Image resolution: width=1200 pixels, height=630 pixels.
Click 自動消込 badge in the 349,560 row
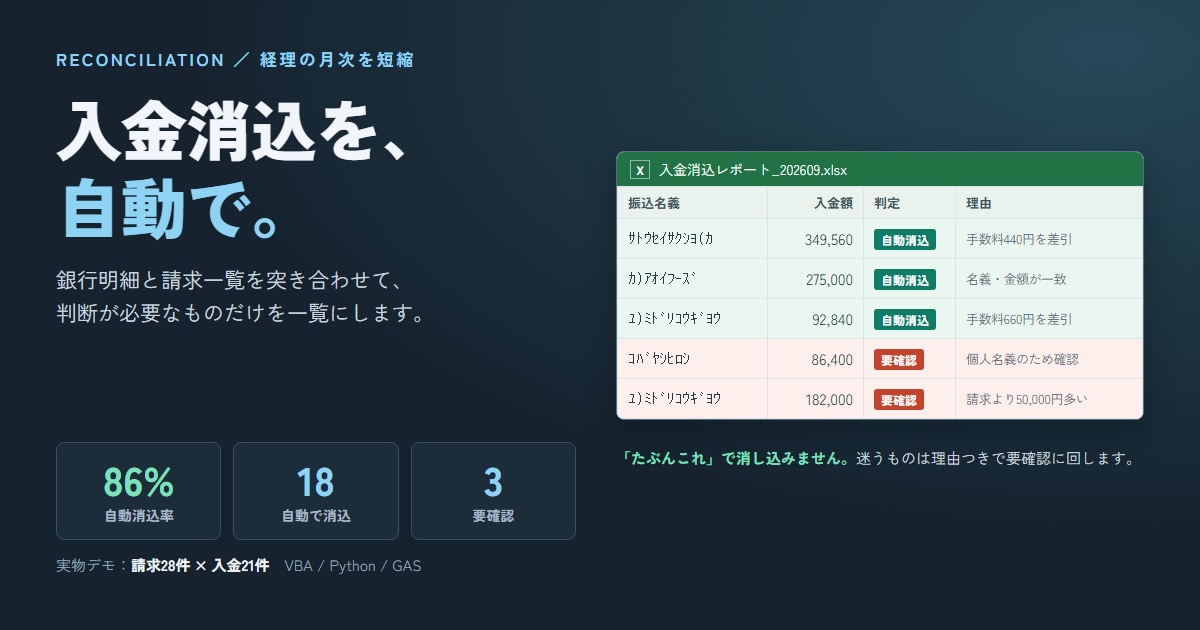tap(905, 240)
